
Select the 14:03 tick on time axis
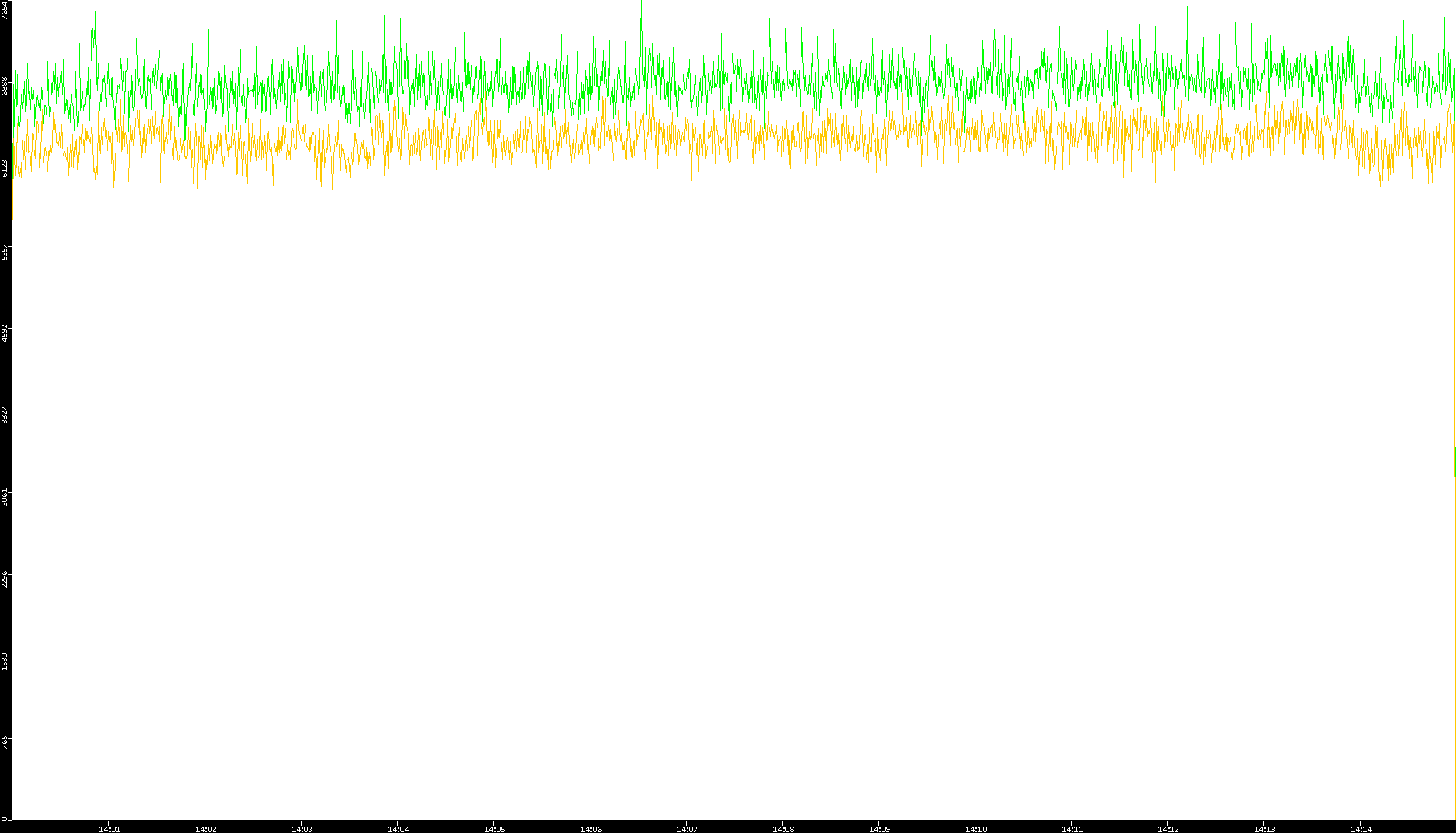coord(302,829)
